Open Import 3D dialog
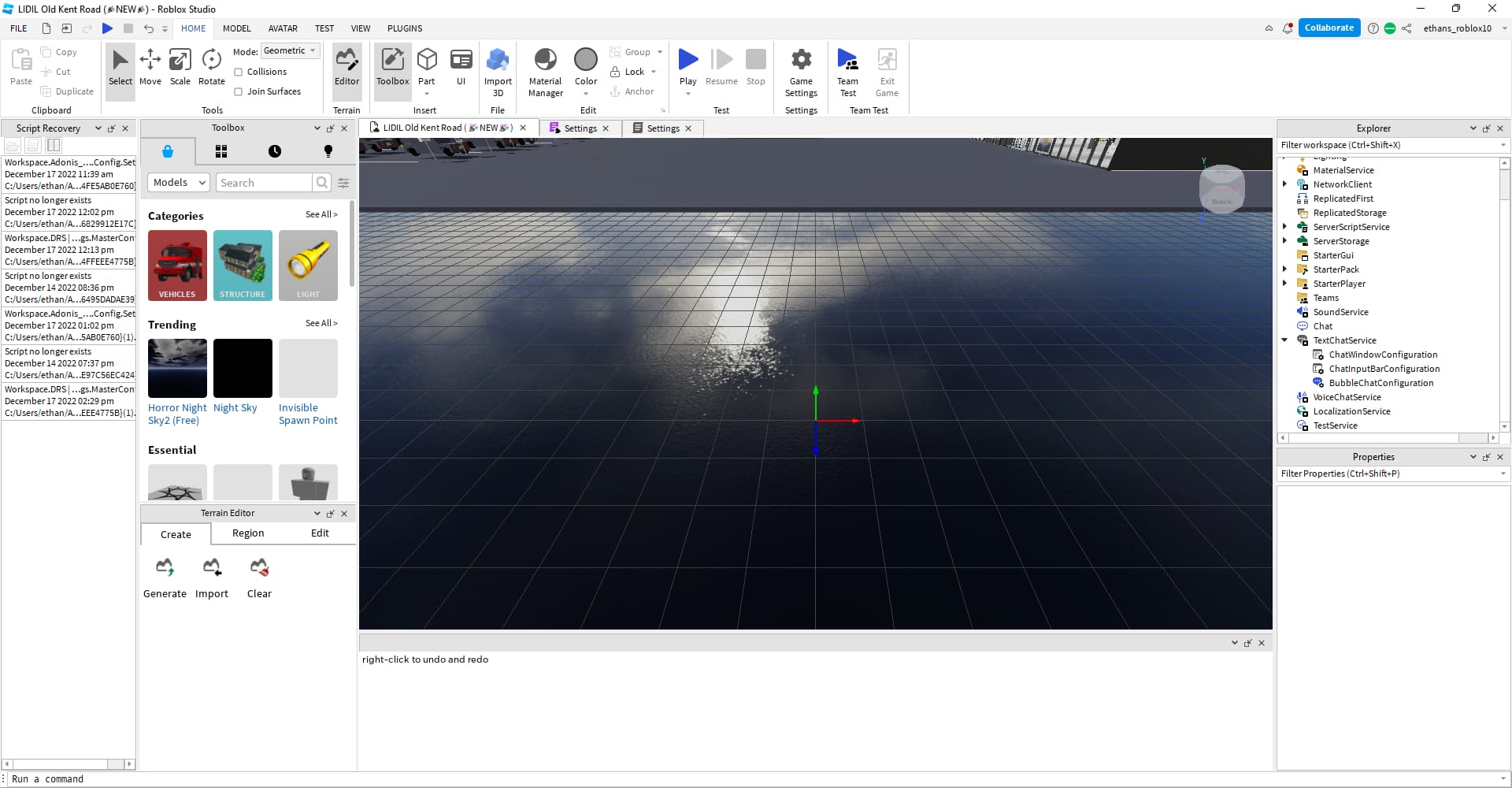 pyautogui.click(x=498, y=72)
